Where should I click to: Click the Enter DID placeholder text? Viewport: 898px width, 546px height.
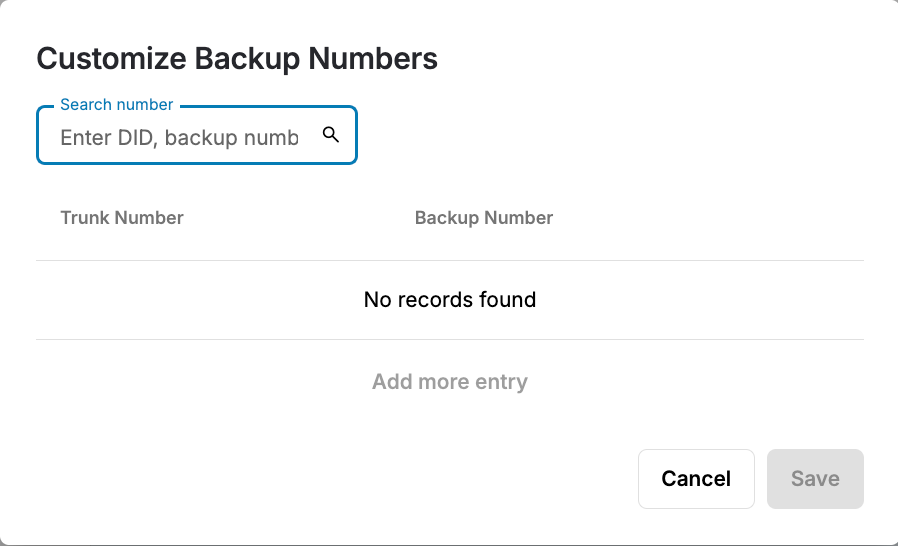coord(179,138)
